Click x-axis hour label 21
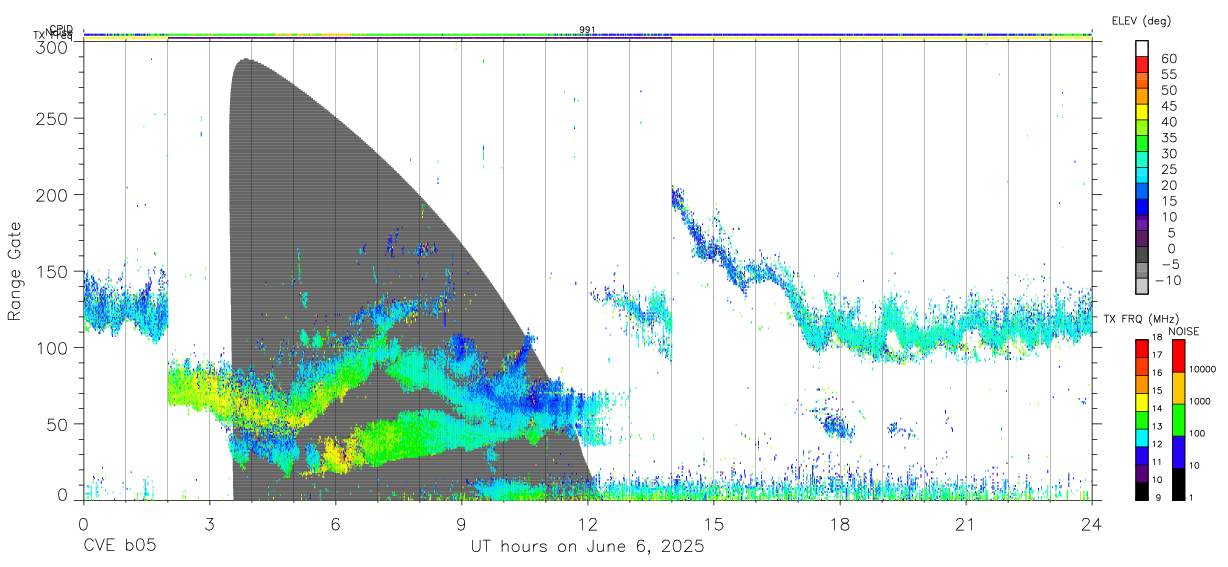The height and width of the screenshot is (567, 1228). (966, 525)
